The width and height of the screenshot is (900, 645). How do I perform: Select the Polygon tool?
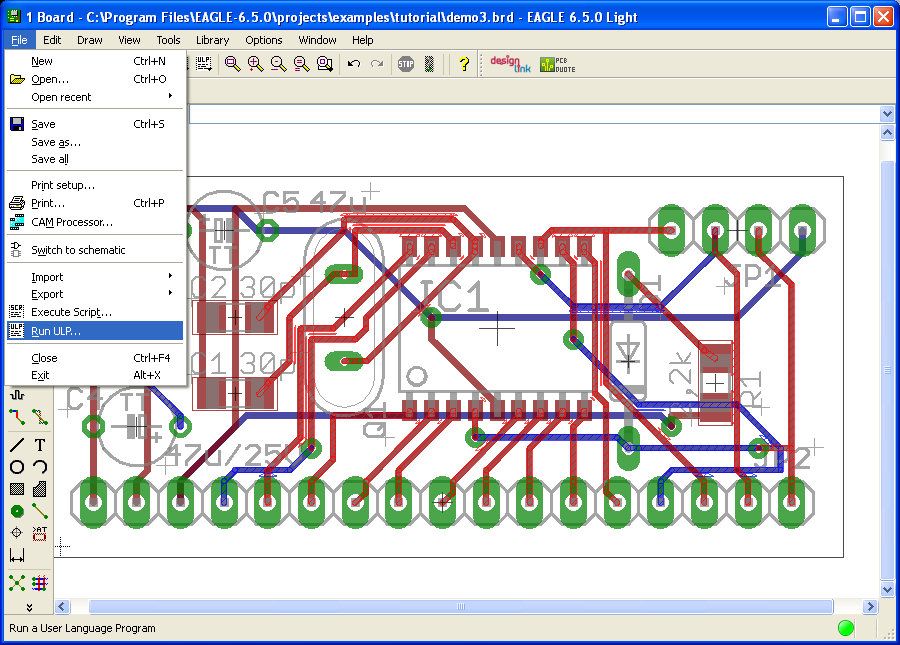(x=40, y=489)
